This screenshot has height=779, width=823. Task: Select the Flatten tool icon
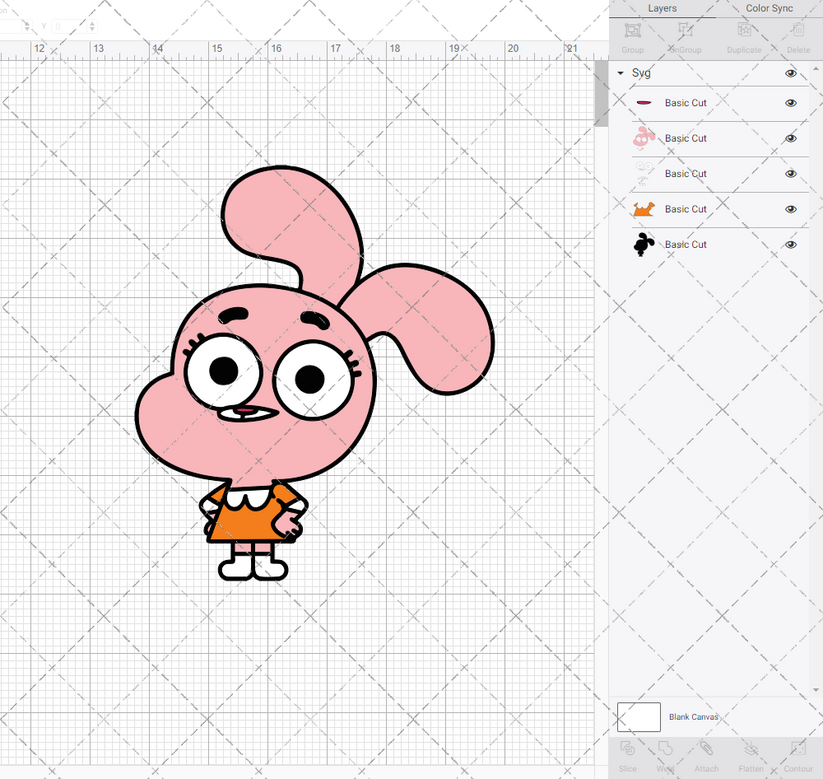pos(750,752)
